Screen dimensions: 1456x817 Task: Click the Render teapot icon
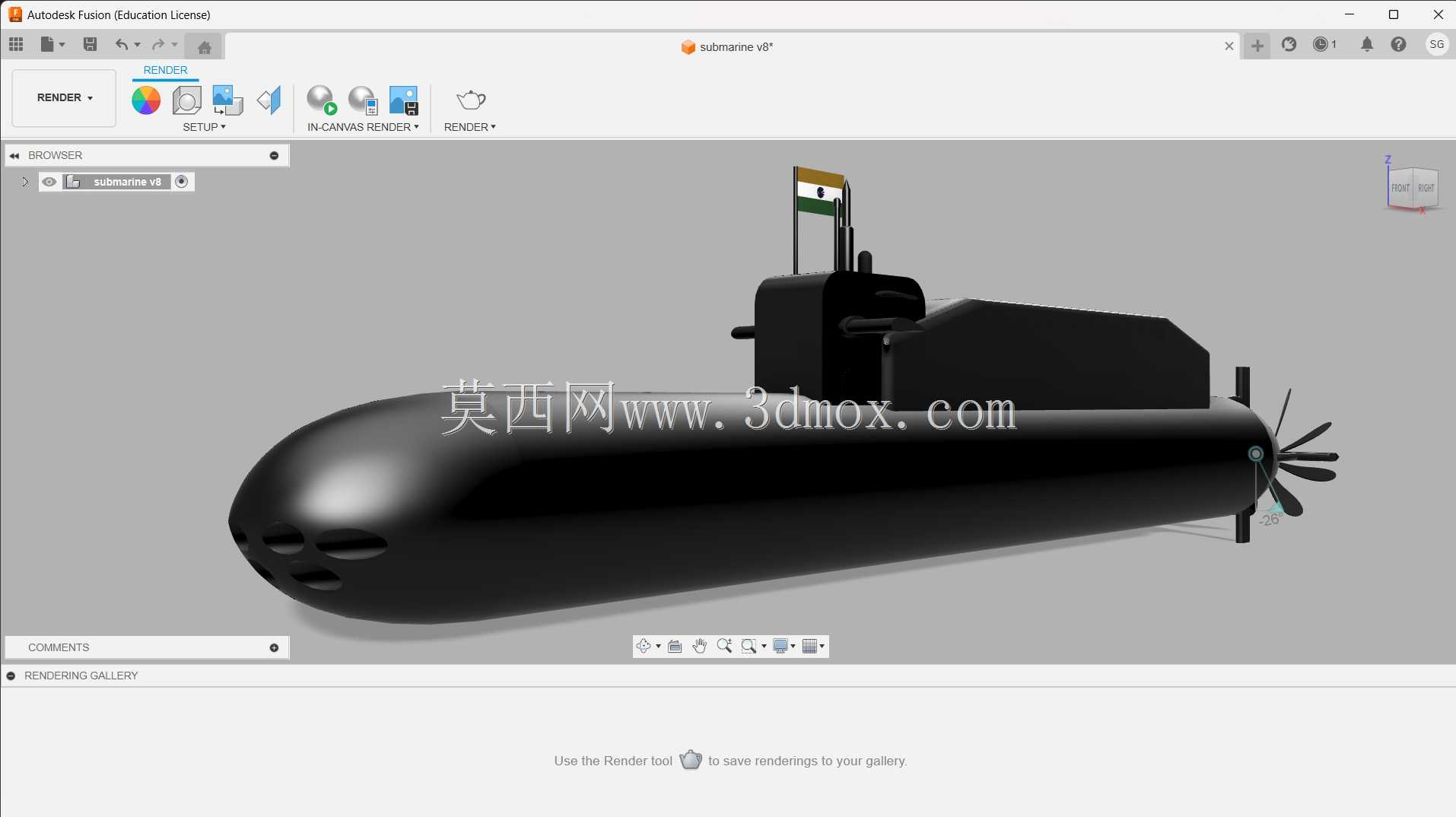471,100
